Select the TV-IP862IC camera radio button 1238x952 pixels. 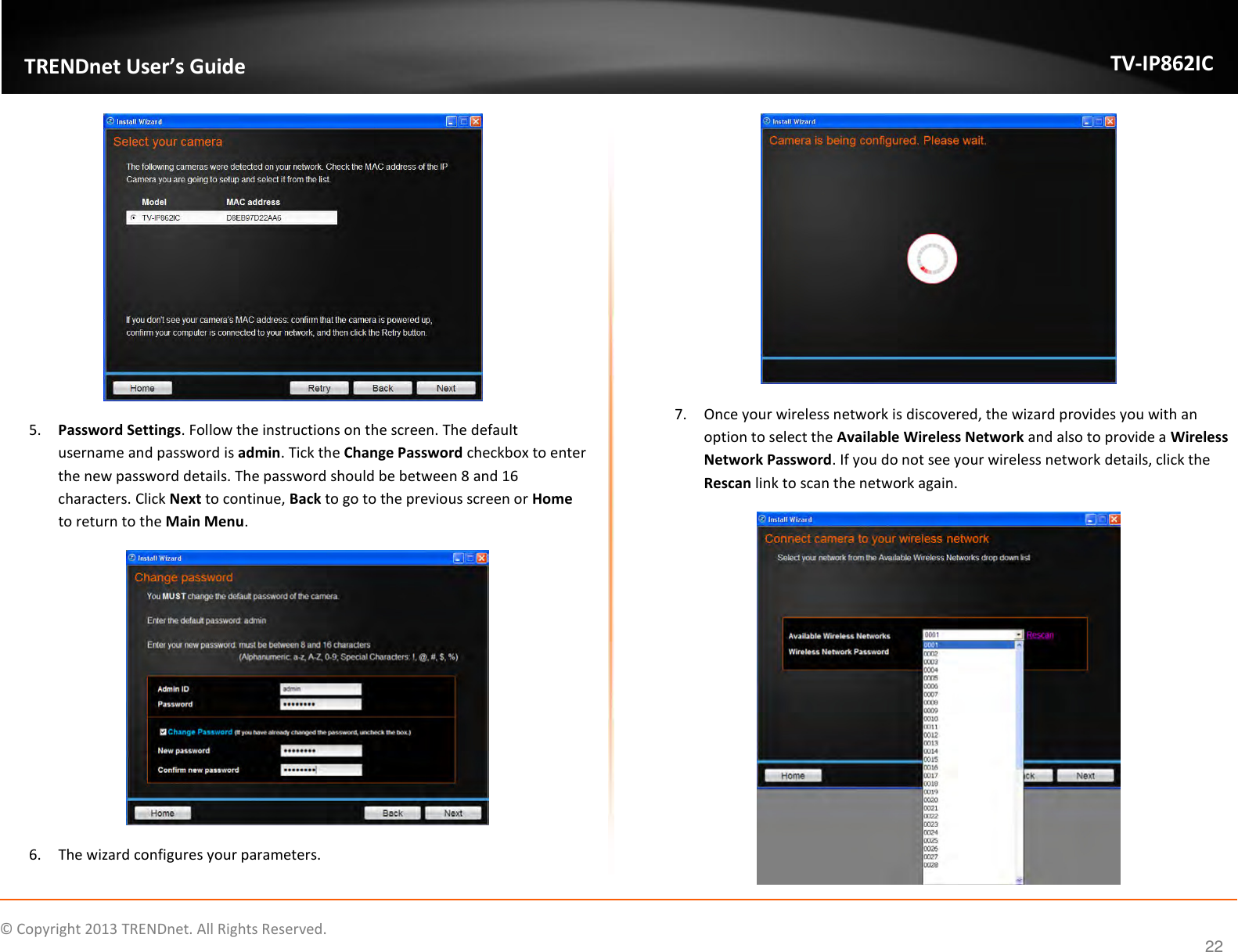[x=134, y=218]
